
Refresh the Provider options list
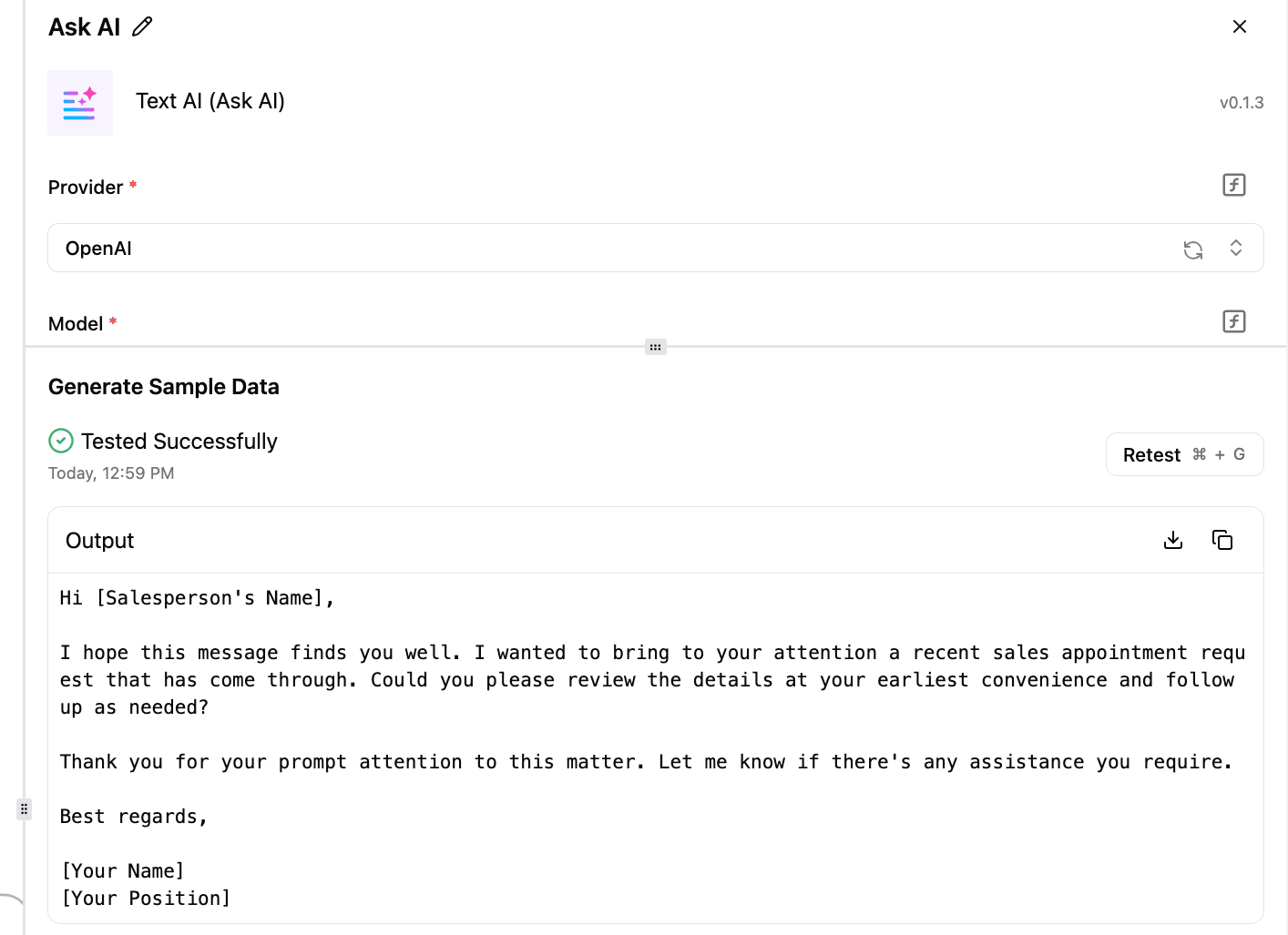point(1192,249)
